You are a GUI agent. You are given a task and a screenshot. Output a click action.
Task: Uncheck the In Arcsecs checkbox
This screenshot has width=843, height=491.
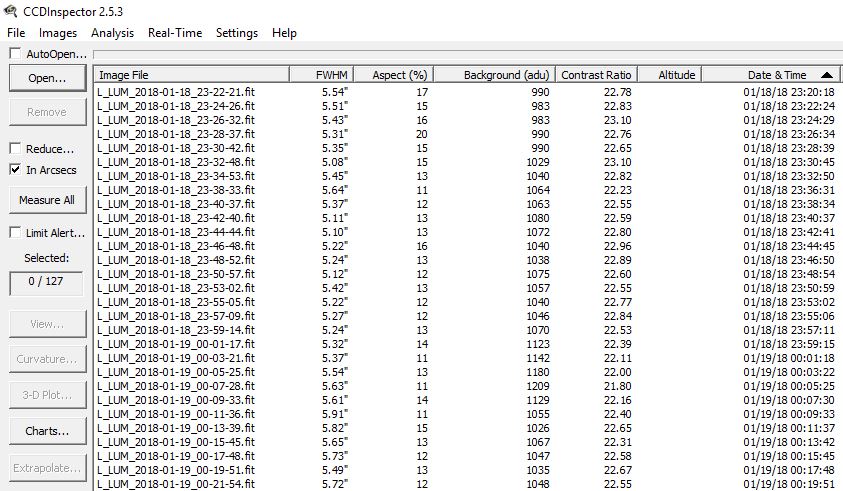15,170
